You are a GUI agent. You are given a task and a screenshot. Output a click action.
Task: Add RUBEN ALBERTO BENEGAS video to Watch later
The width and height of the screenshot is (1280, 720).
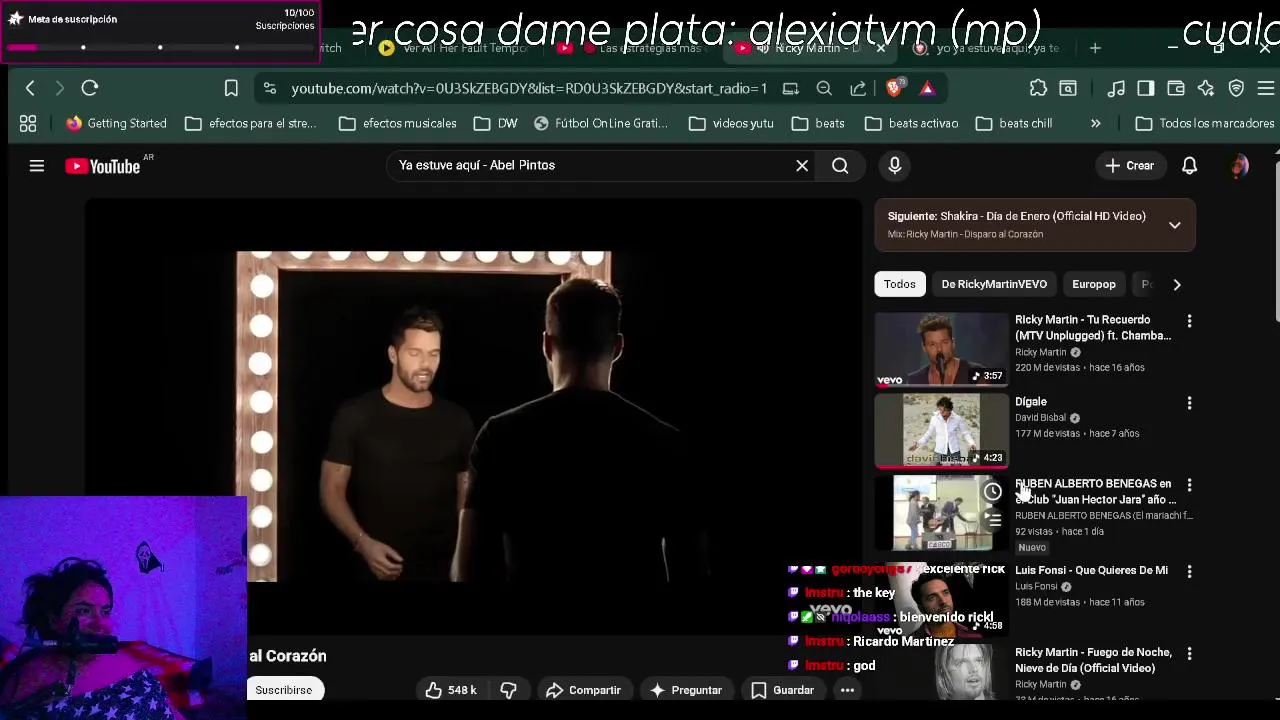(992, 492)
